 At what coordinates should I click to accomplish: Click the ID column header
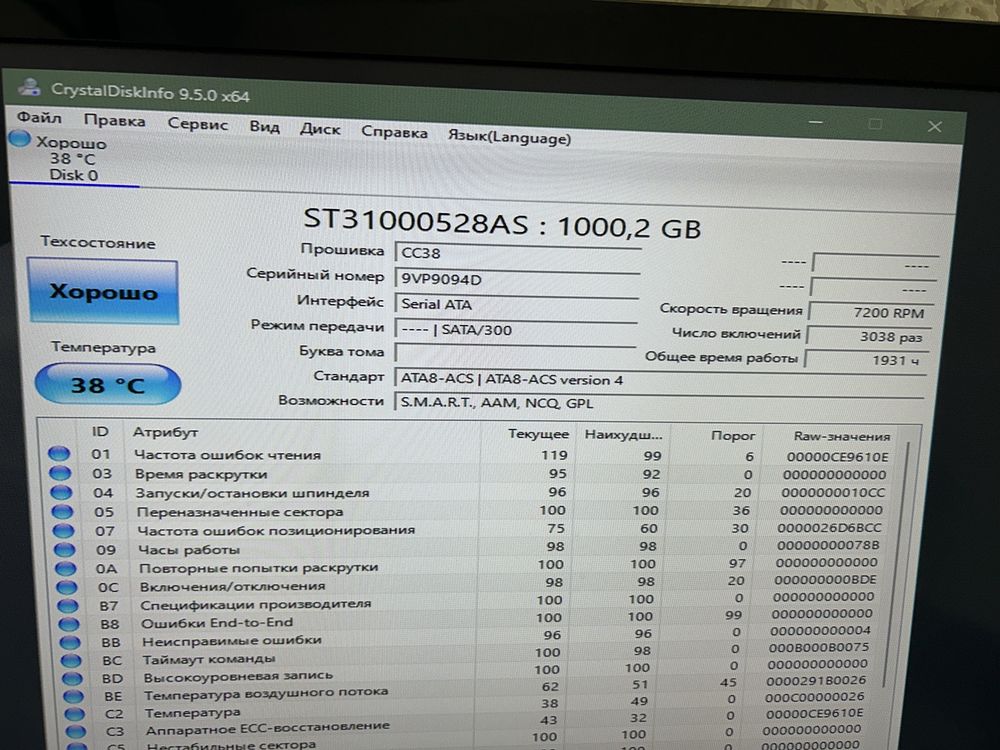(100, 432)
